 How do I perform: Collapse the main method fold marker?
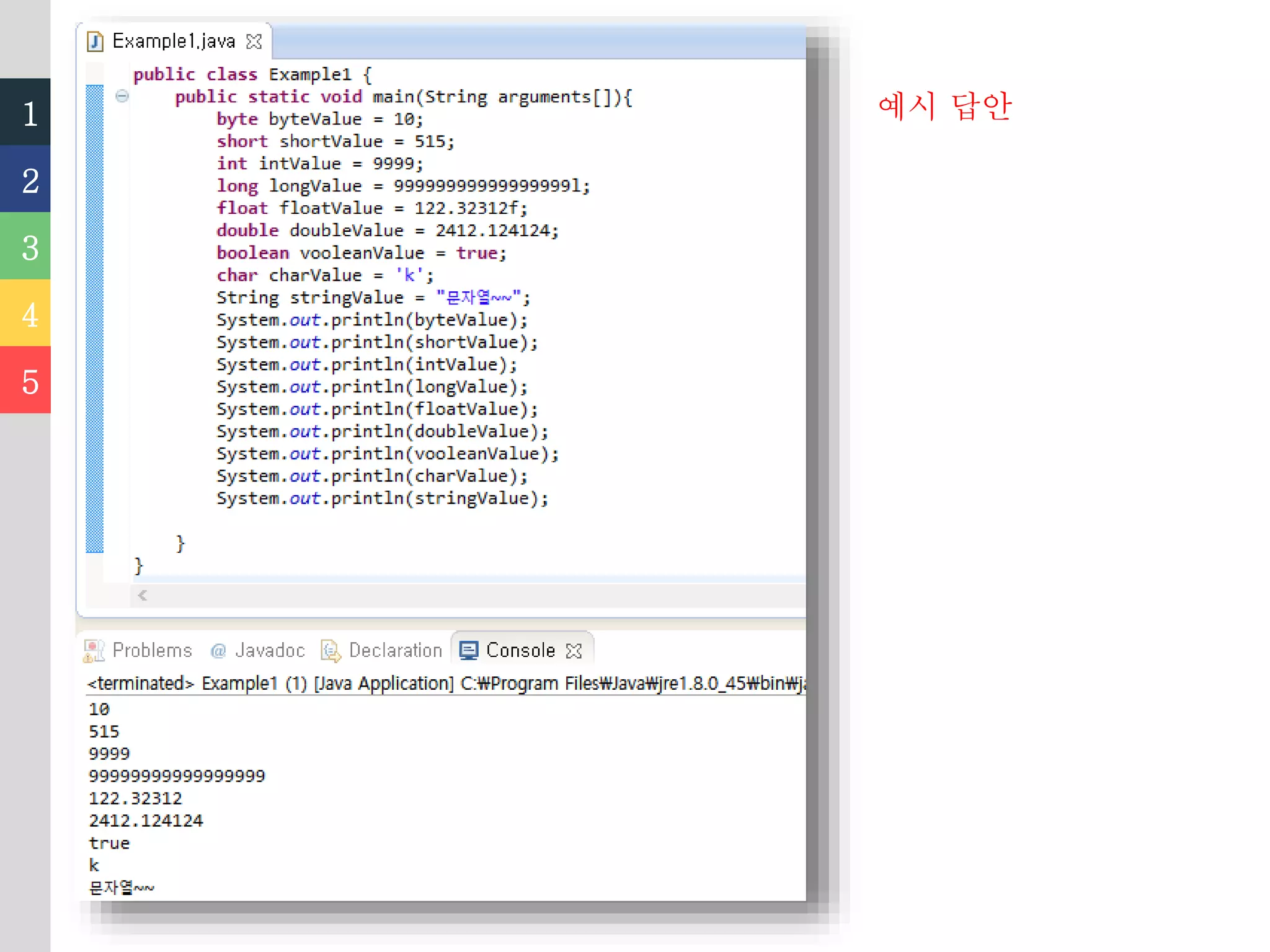[122, 96]
